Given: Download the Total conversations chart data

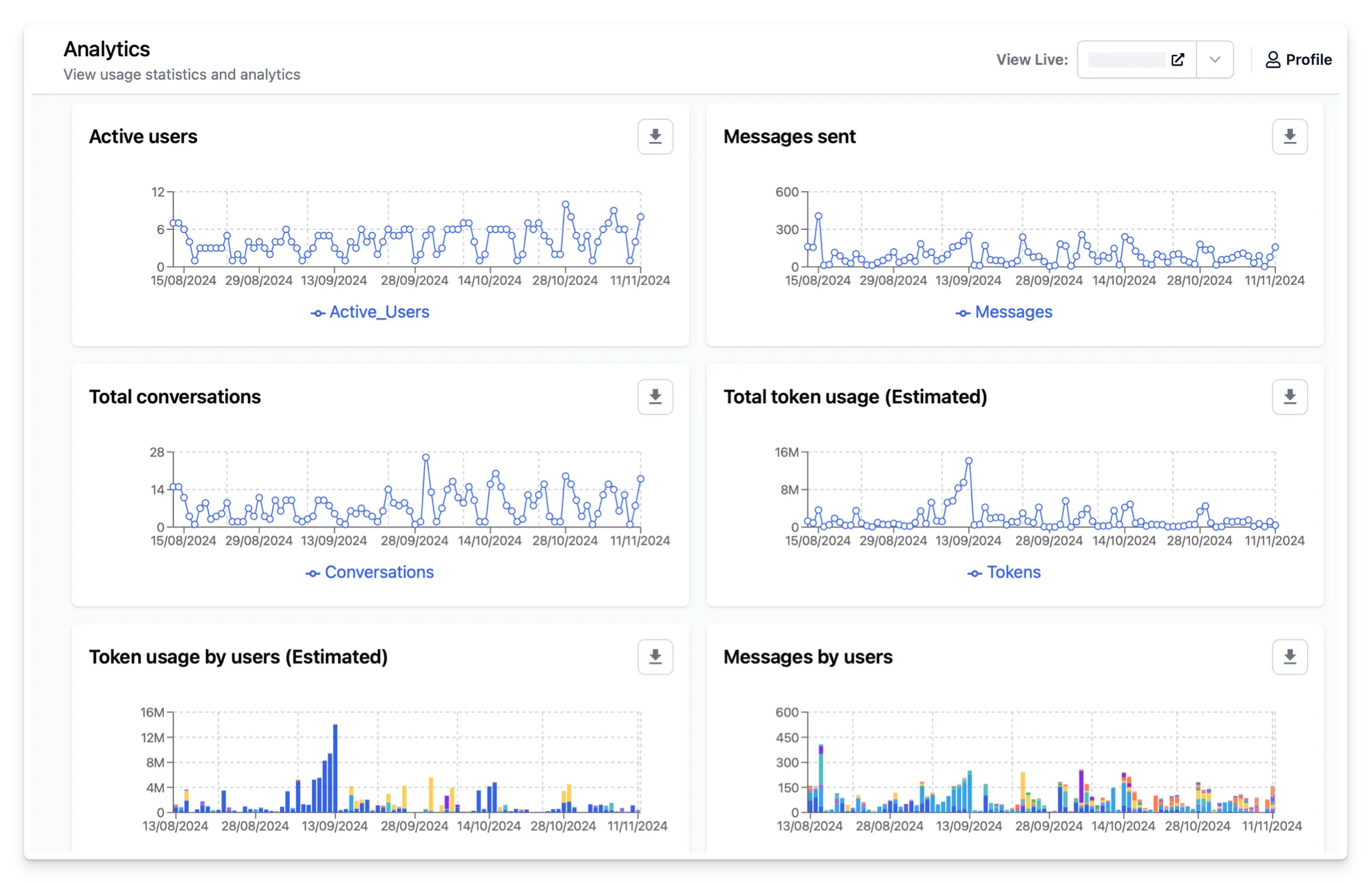Looking at the screenshot, I should click(x=655, y=397).
